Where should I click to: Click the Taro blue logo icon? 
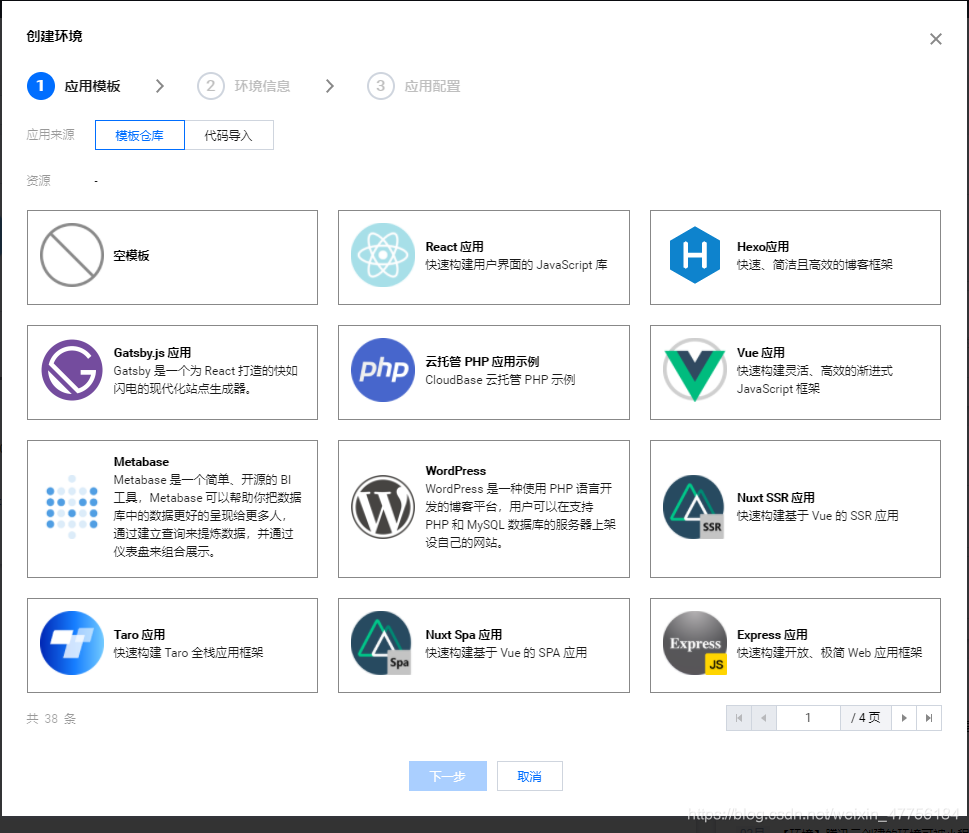(72, 643)
